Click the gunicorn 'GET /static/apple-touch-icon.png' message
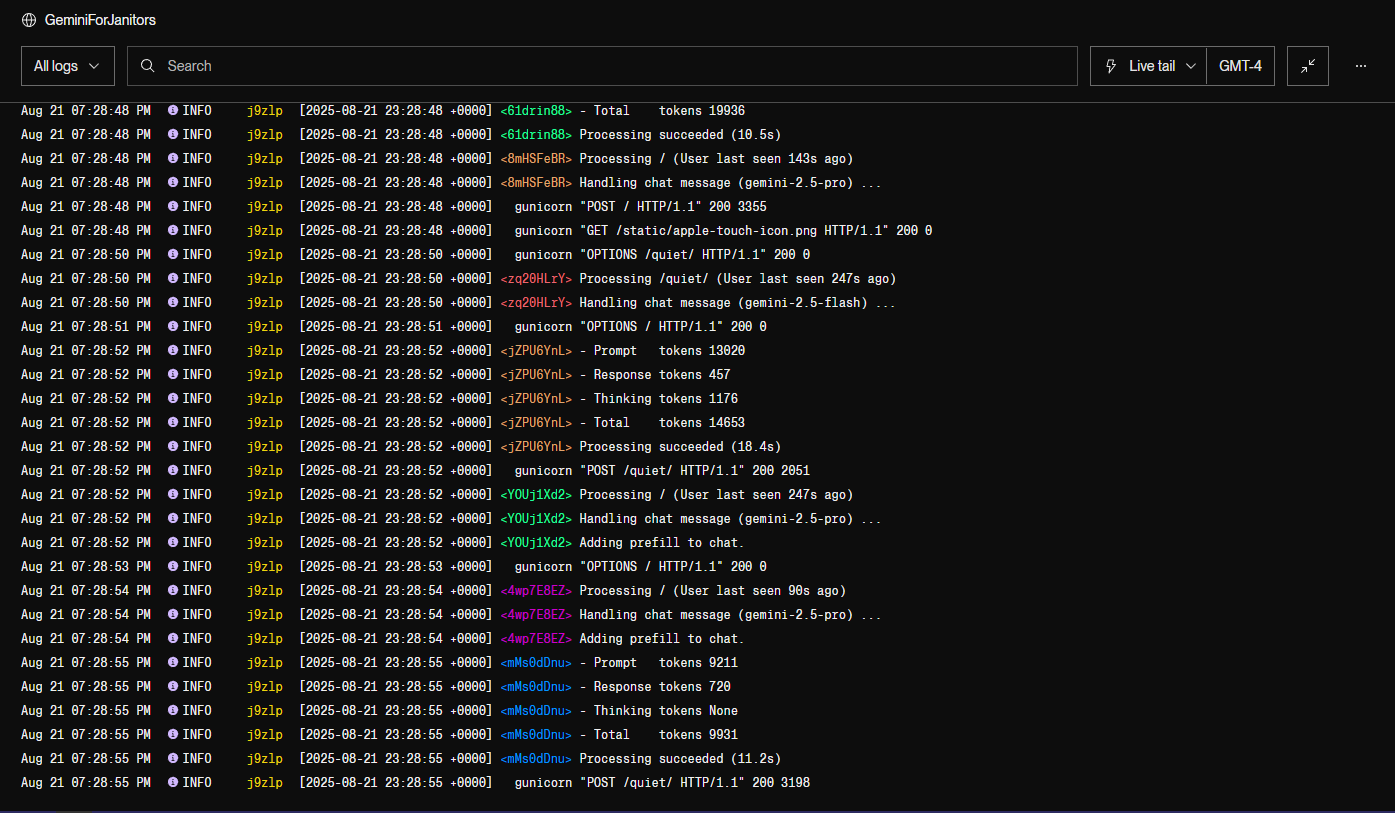The width and height of the screenshot is (1395, 813). [723, 231]
